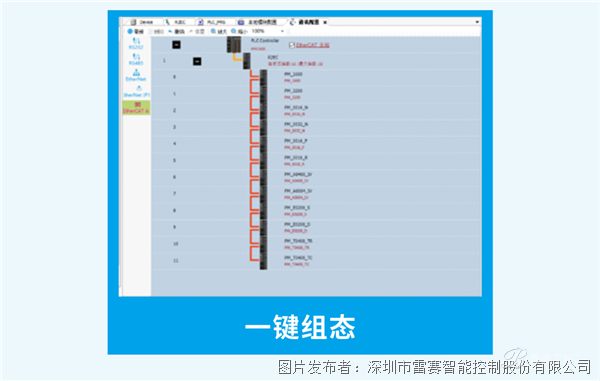
Task: Click the red EtherCAT bus link
Action: (313, 45)
